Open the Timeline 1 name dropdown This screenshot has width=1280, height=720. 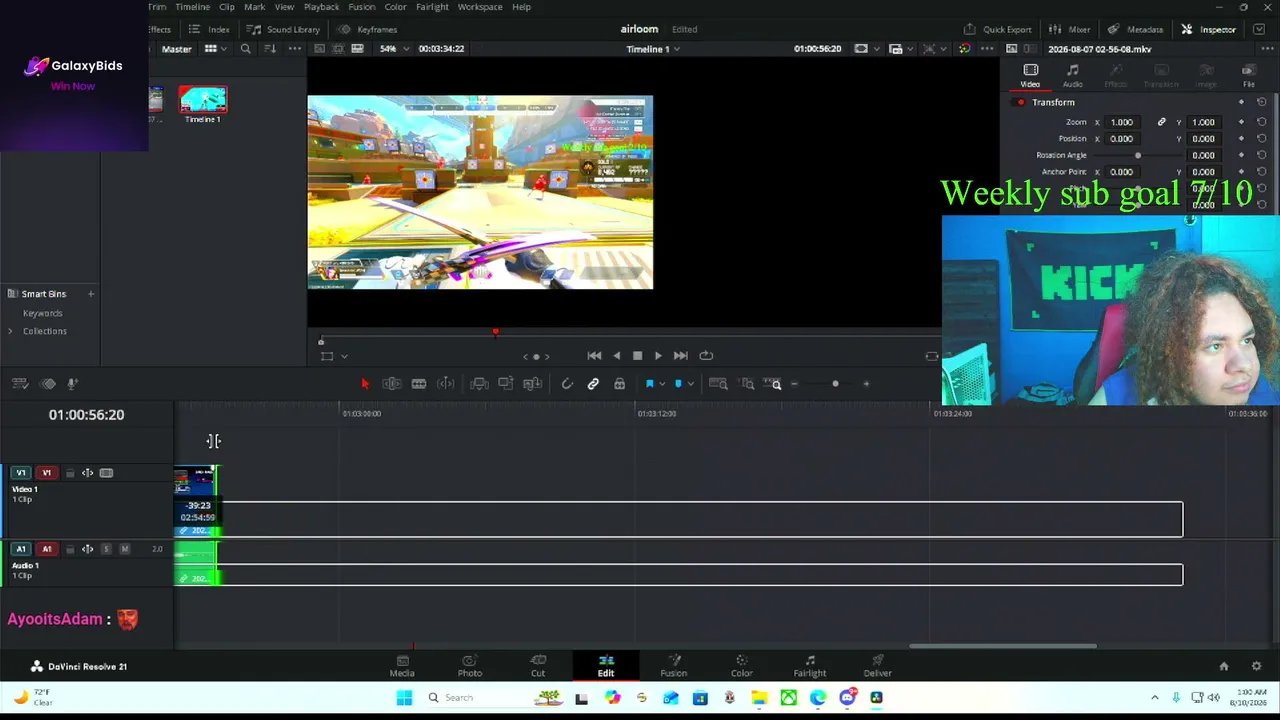pos(653,49)
